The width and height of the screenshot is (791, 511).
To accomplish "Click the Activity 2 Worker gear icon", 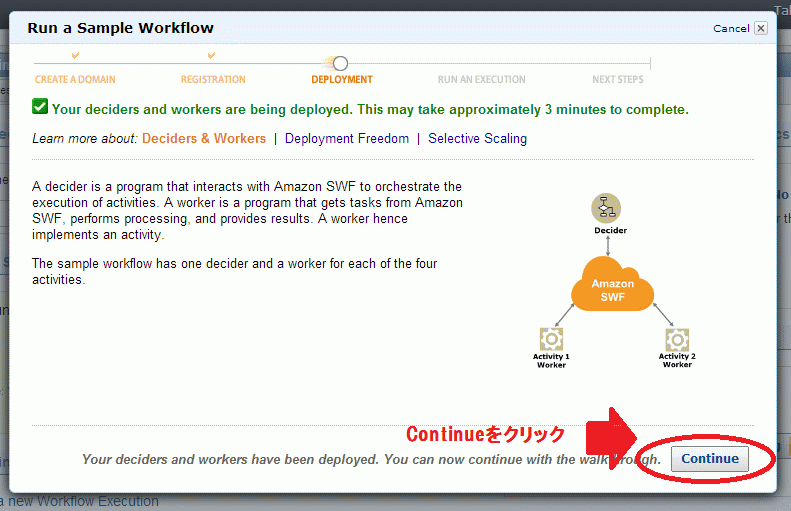I will click(676, 339).
